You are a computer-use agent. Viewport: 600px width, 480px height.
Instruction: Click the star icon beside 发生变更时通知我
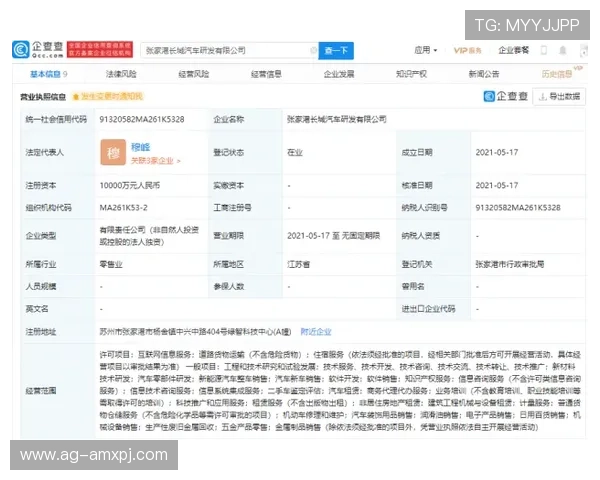76,97
